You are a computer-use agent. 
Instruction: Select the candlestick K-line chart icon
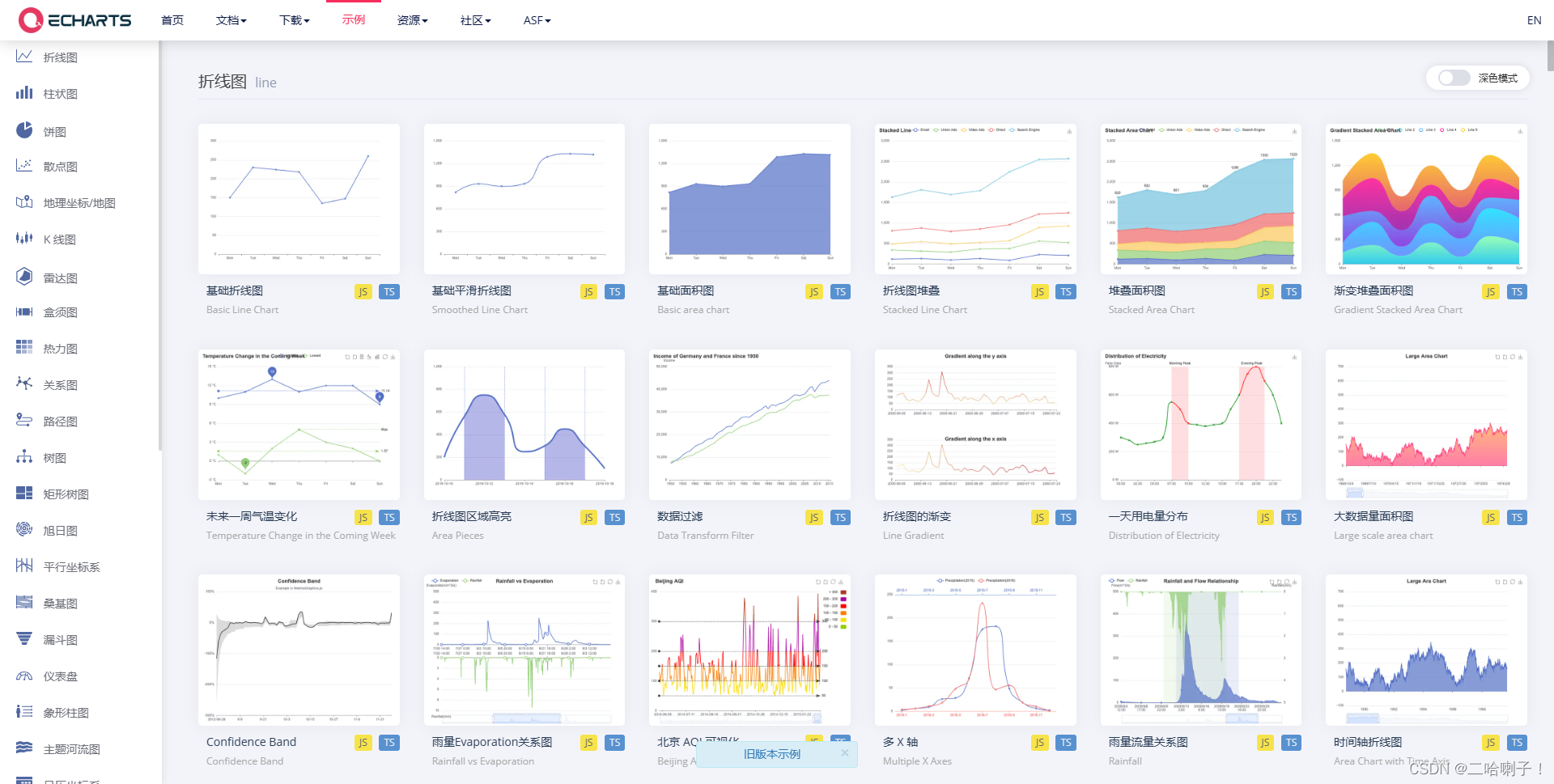[24, 238]
